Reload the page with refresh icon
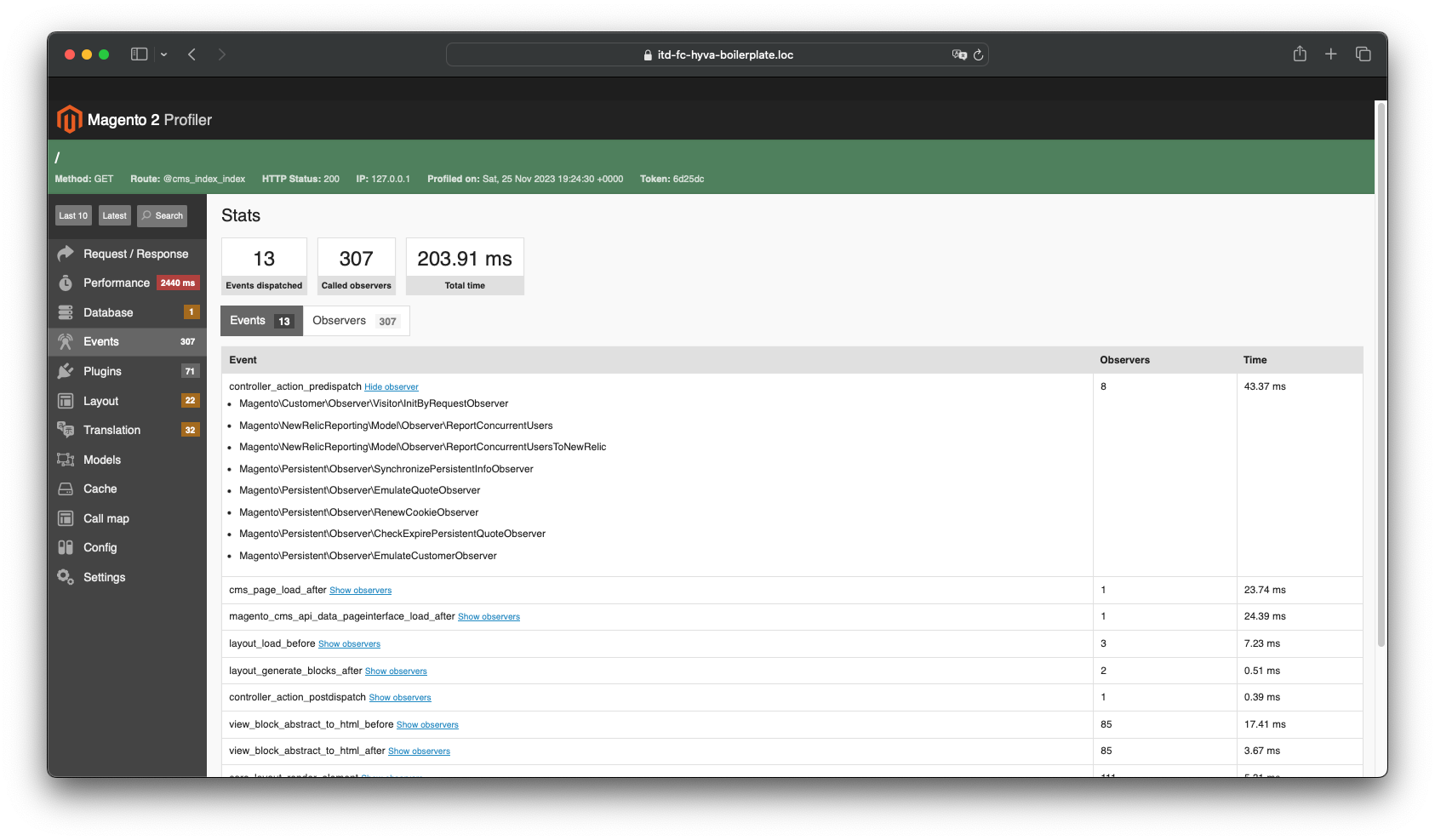 click(979, 54)
